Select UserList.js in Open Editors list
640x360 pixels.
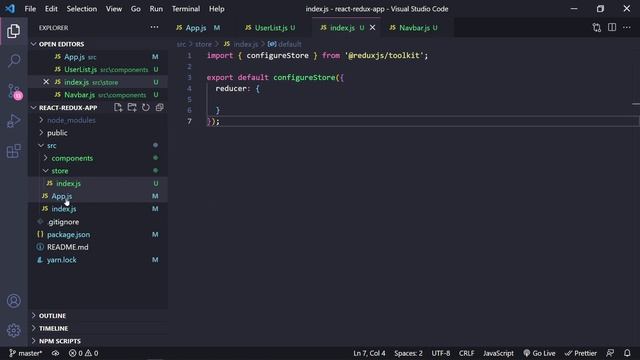click(x=98, y=69)
